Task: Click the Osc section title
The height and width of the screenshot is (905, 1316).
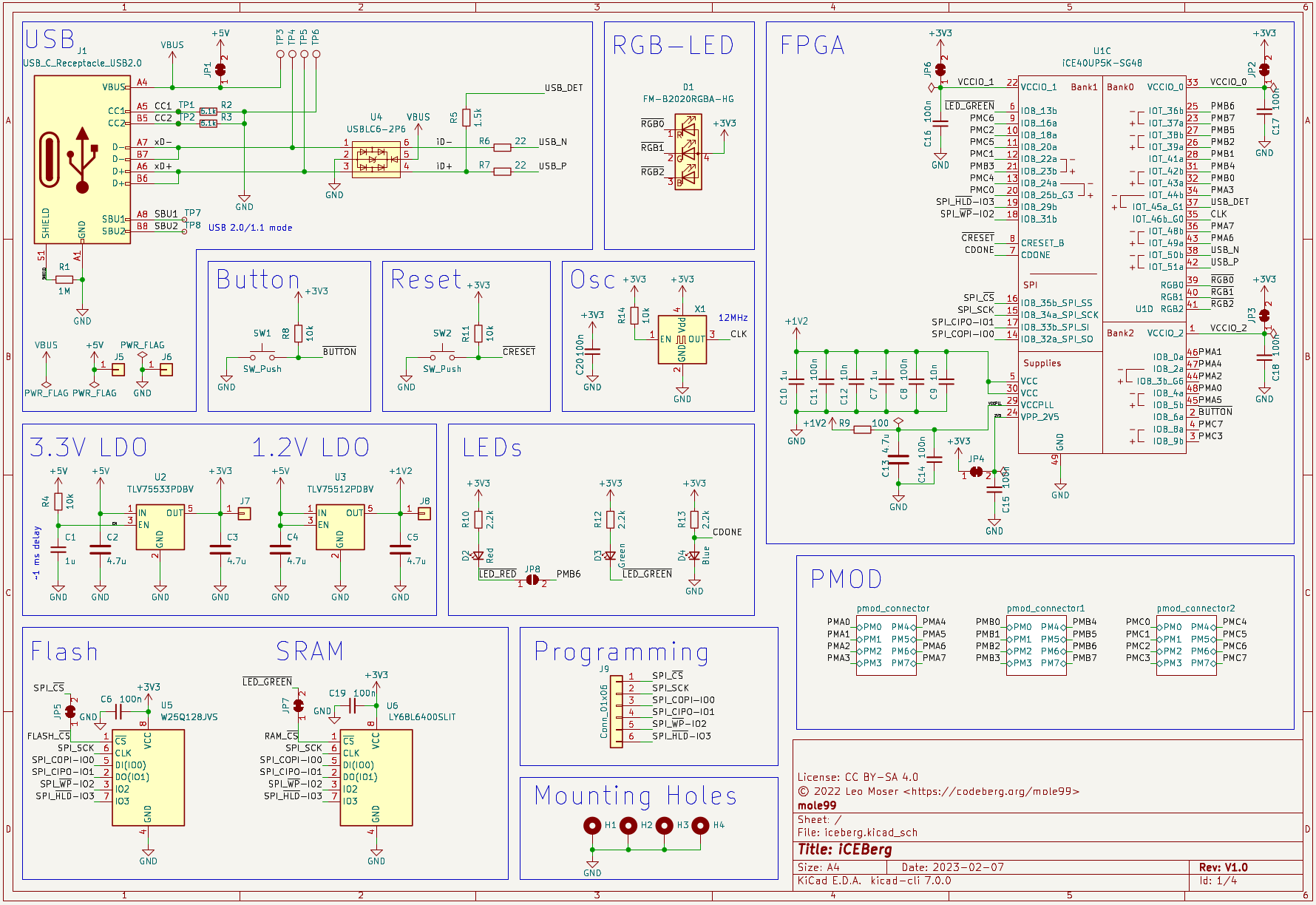Action: pos(592,279)
